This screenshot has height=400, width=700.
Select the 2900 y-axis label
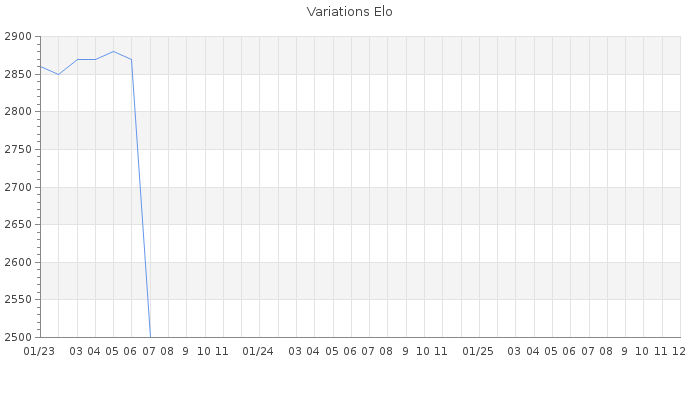coord(18,37)
